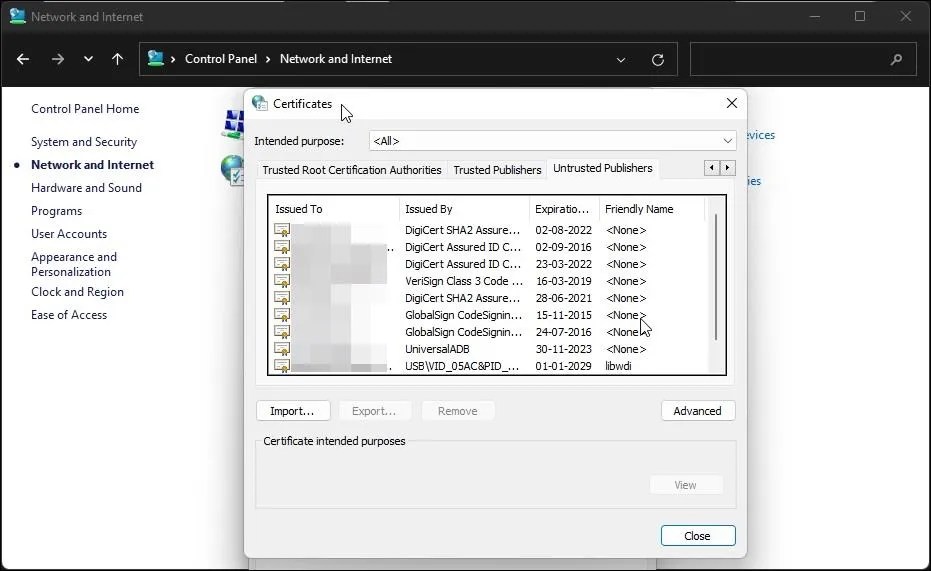Sort by Issued By column header
Image resolution: width=931 pixels, height=571 pixels.
[x=464, y=209]
